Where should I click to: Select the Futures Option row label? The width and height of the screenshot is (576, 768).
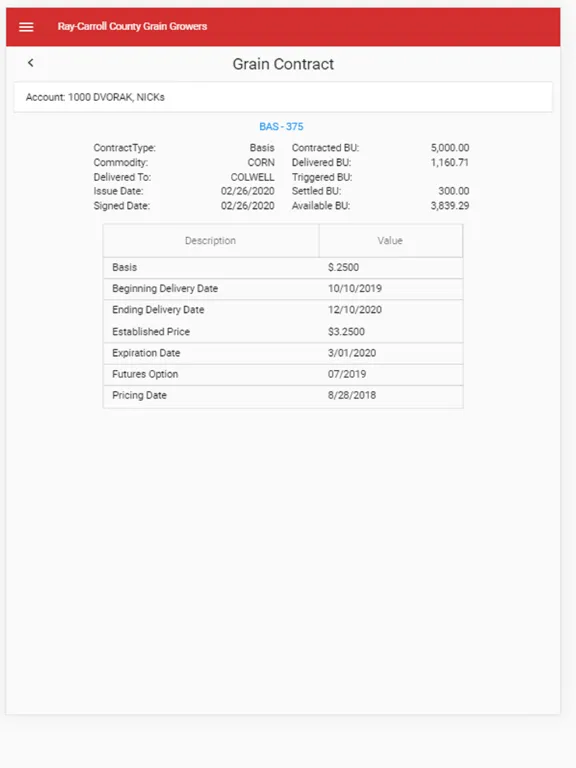(145, 374)
